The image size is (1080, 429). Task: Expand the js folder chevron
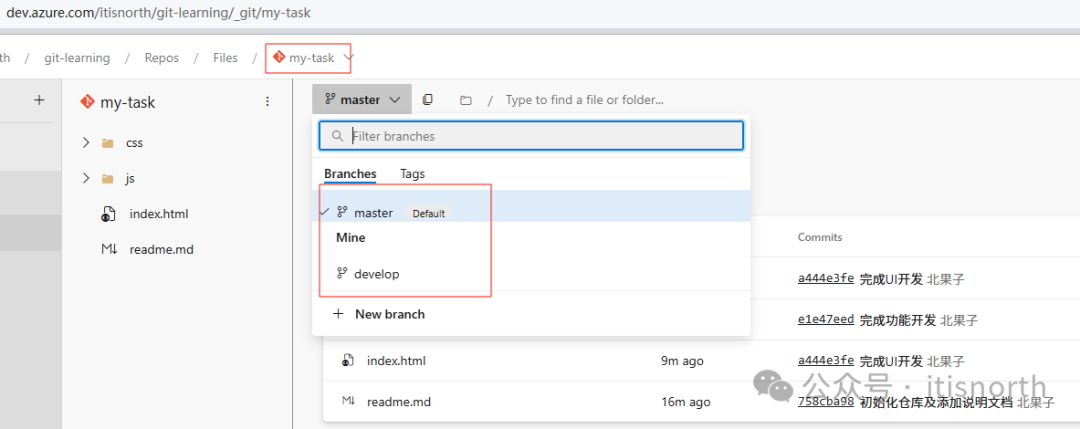[86, 179]
